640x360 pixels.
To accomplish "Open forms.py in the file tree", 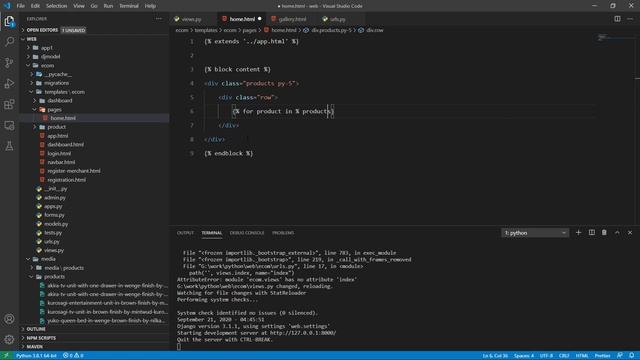I will (95, 215).
